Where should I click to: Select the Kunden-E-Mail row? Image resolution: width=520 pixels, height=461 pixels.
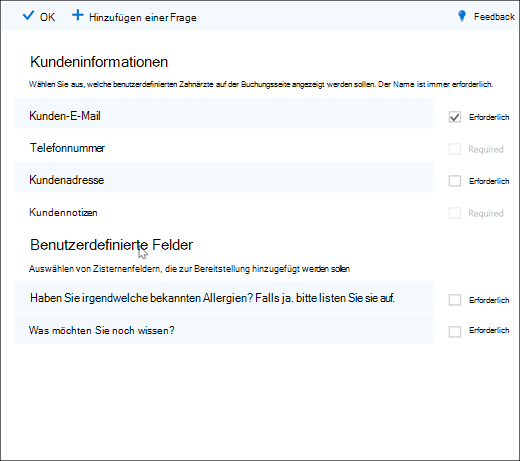[223, 114]
